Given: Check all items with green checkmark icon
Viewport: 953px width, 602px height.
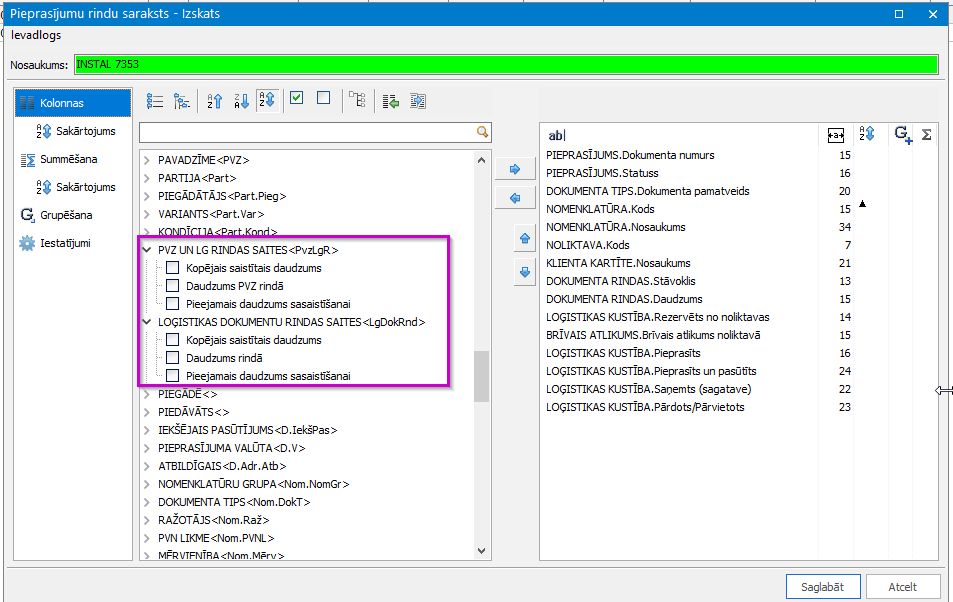Looking at the screenshot, I should tap(297, 97).
